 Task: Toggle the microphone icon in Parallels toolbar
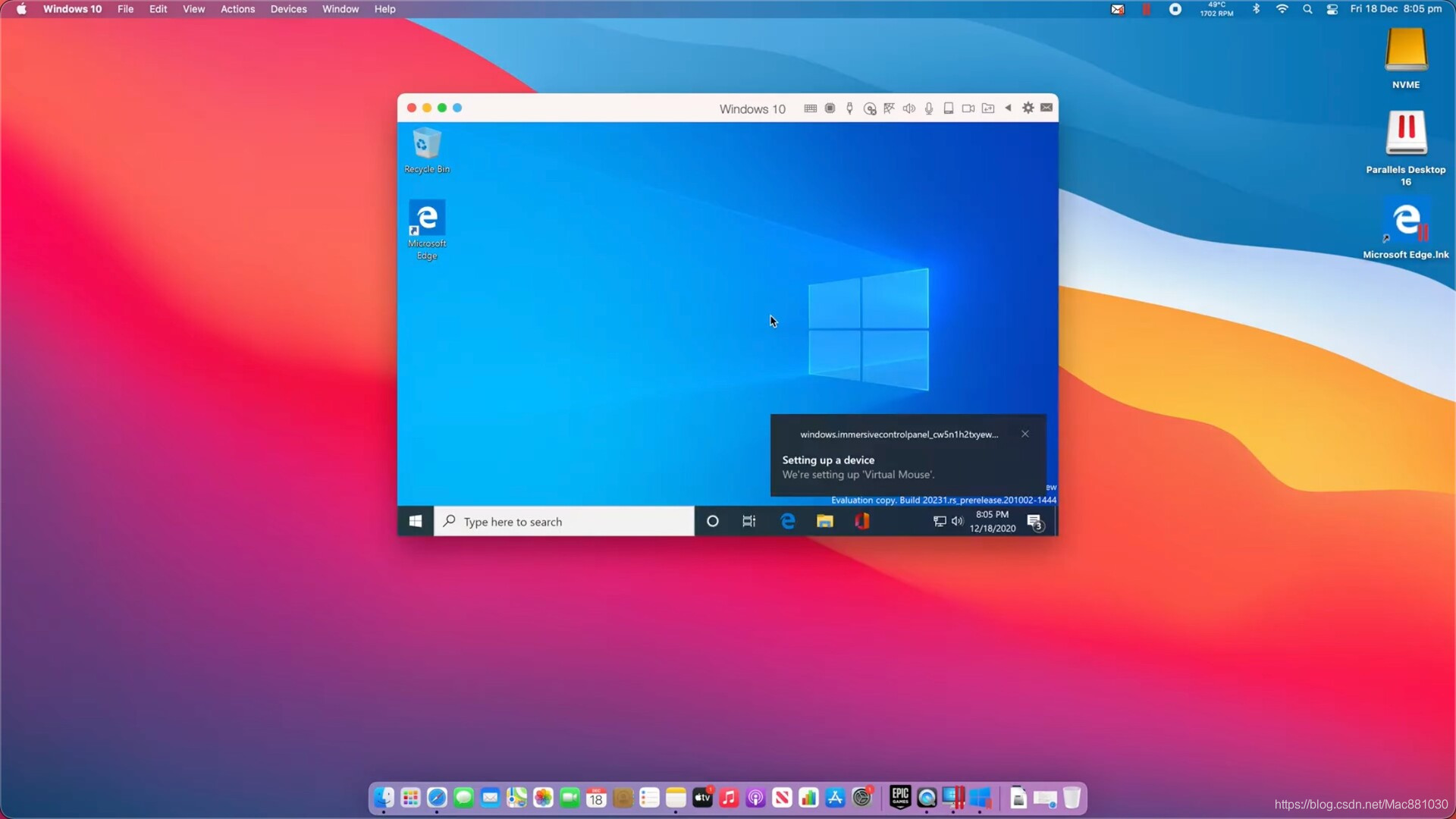[929, 108]
